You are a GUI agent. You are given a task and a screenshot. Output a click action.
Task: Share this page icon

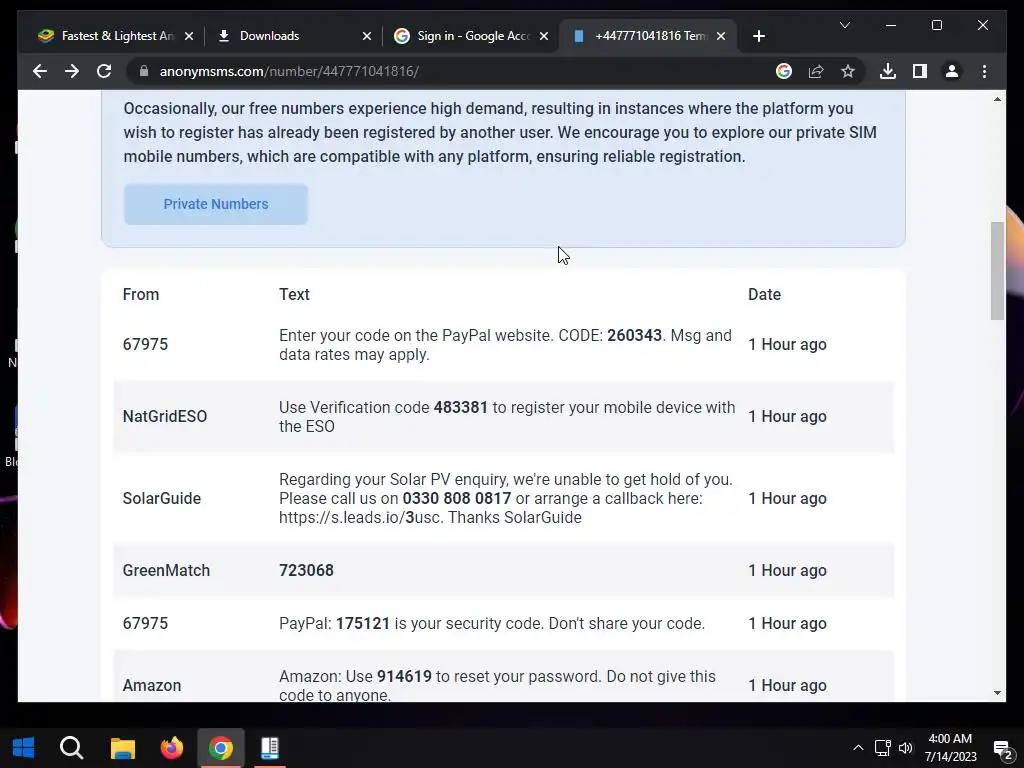point(816,71)
